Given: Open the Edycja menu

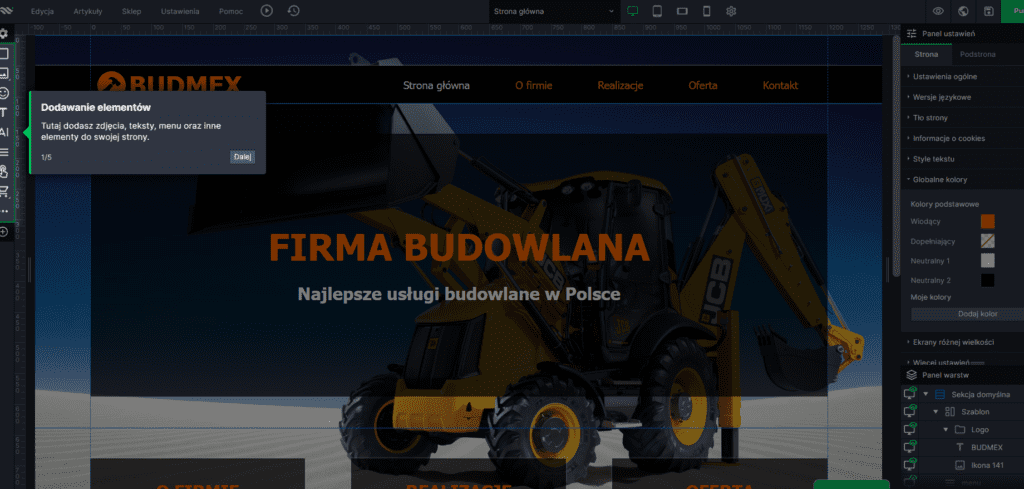Looking at the screenshot, I should point(42,11).
